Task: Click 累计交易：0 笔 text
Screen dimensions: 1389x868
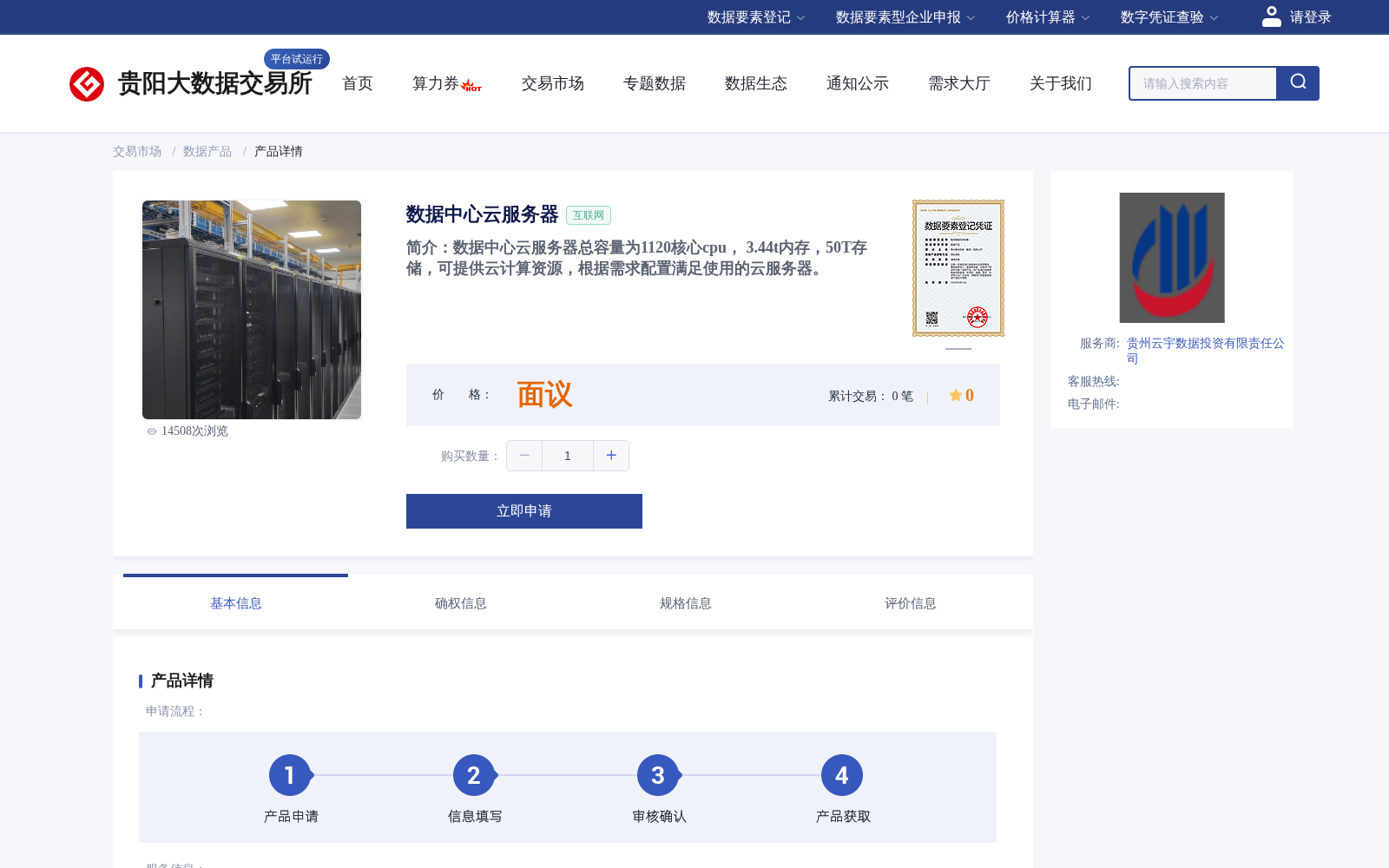Action: tap(871, 396)
